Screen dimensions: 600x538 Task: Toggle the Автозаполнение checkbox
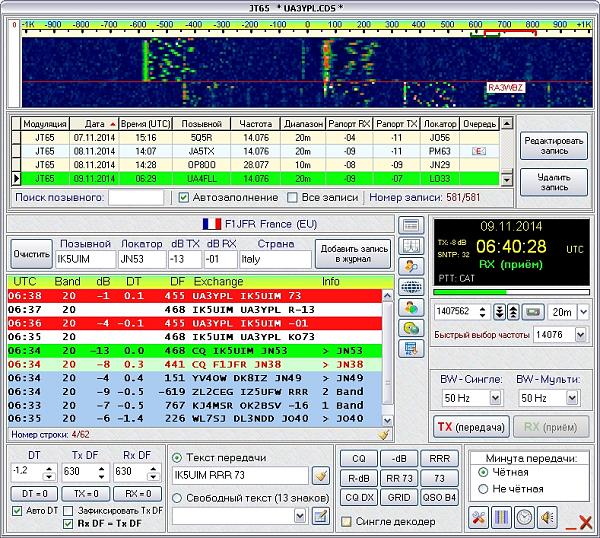[x=184, y=198]
